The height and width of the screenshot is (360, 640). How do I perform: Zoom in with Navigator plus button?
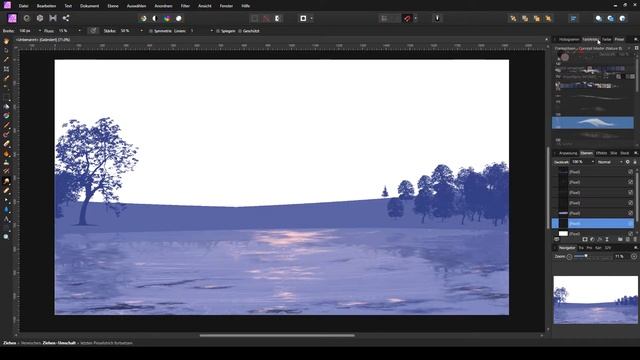pos(634,257)
